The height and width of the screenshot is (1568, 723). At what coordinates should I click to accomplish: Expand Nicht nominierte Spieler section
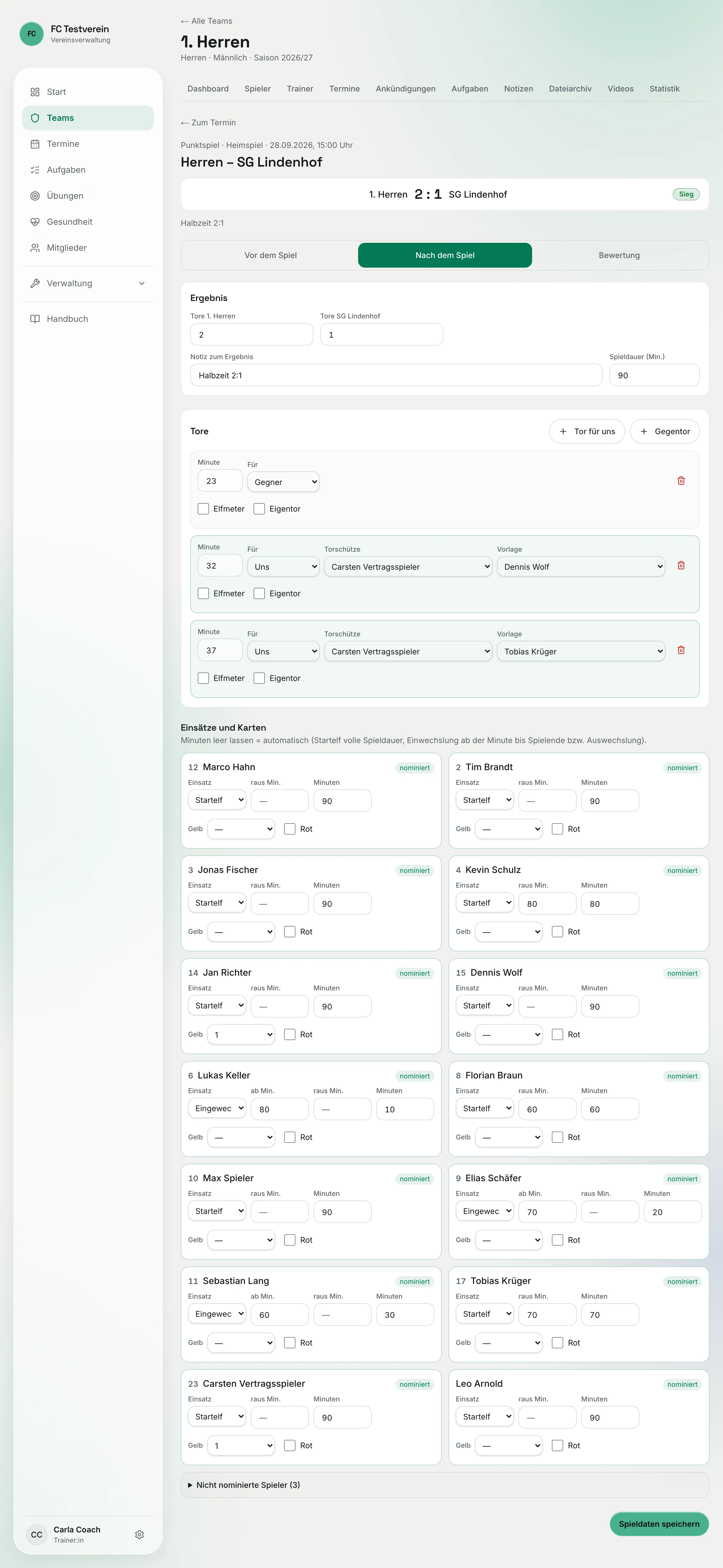[x=445, y=1485]
